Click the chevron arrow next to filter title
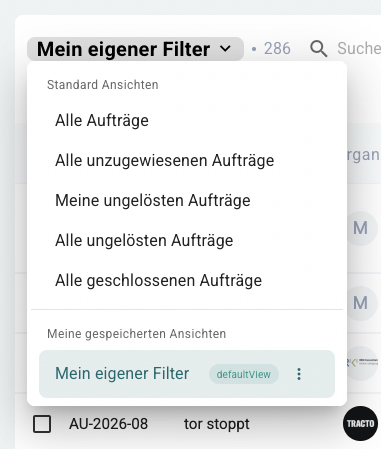 225,49
